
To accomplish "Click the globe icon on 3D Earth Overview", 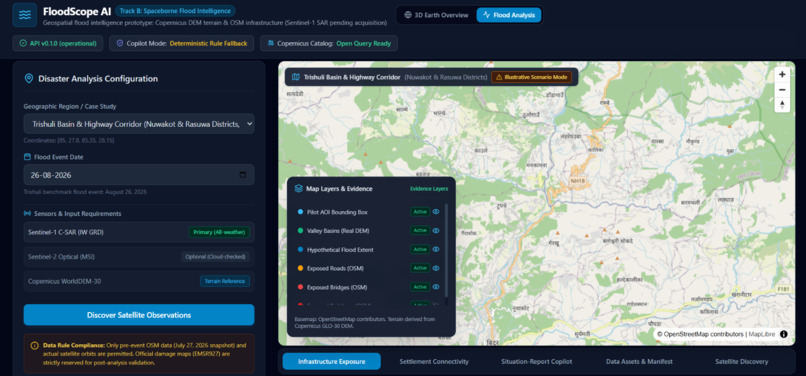I will [x=408, y=15].
